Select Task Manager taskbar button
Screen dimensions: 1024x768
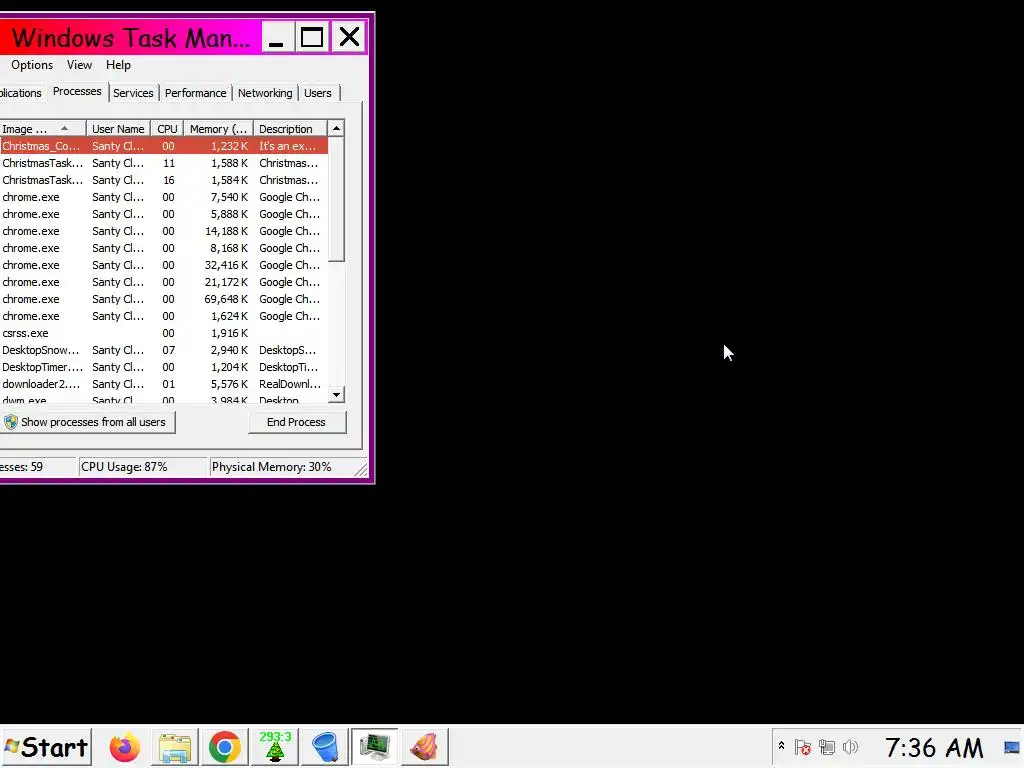[x=374, y=747]
